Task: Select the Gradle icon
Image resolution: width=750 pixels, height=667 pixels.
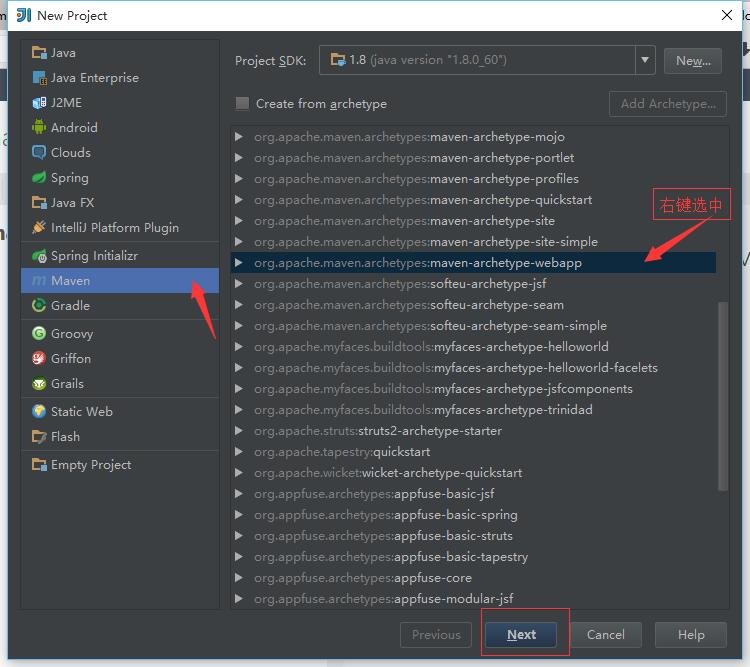Action: click(39, 305)
